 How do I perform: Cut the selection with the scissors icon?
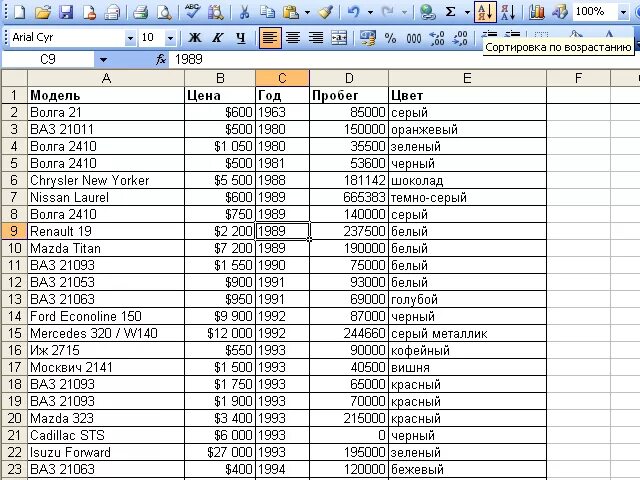(x=244, y=12)
